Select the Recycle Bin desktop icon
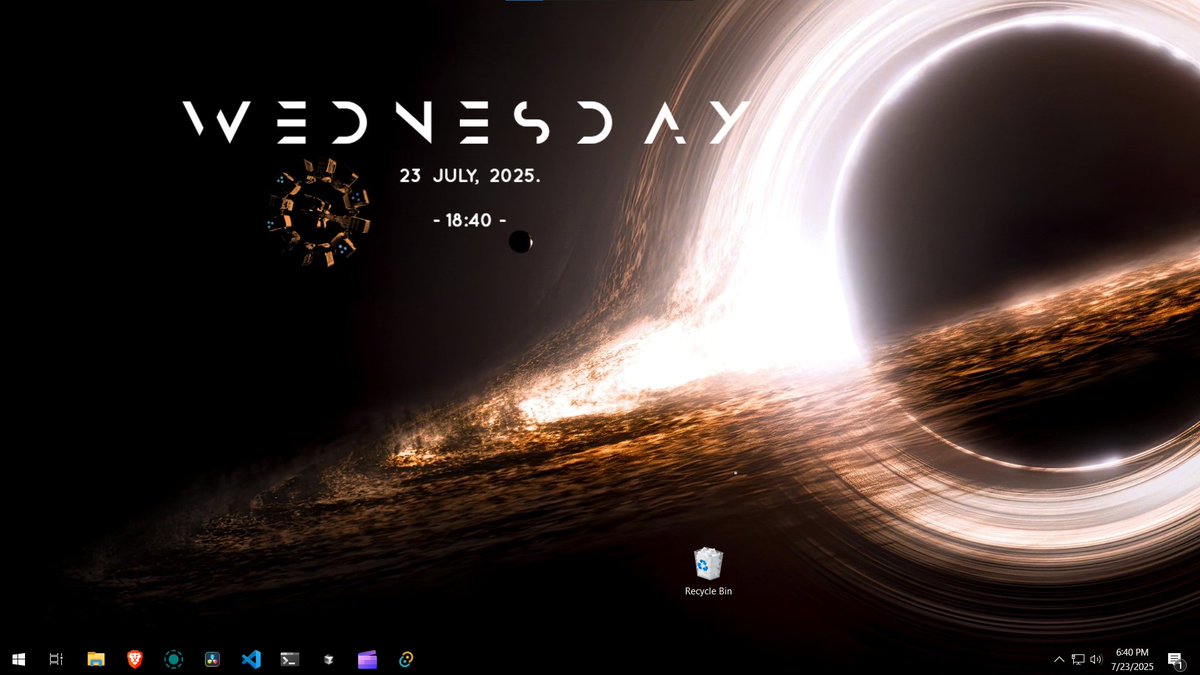Screen dimensions: 1200x675 (x=708, y=572)
